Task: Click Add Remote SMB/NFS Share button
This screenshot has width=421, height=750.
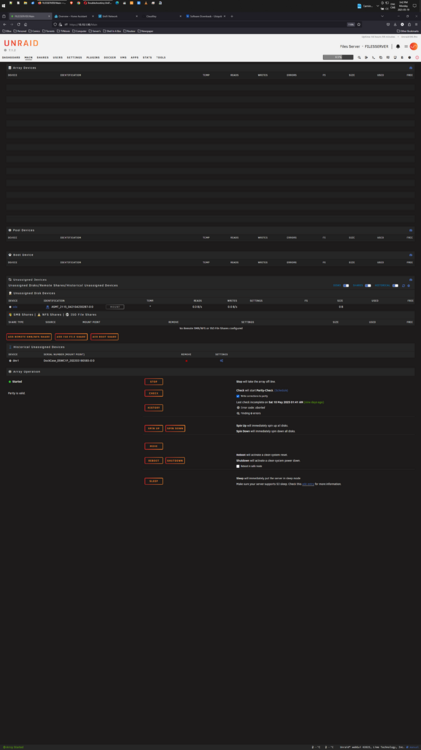Action: click(x=29, y=337)
